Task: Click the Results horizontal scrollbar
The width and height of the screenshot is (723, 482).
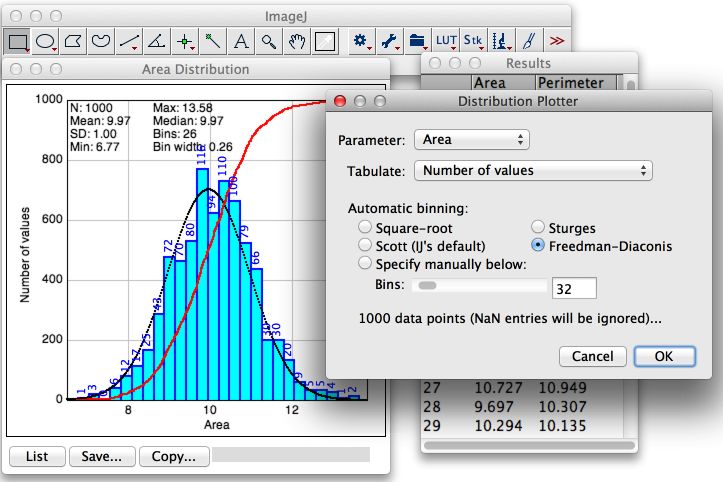Action: (x=529, y=445)
